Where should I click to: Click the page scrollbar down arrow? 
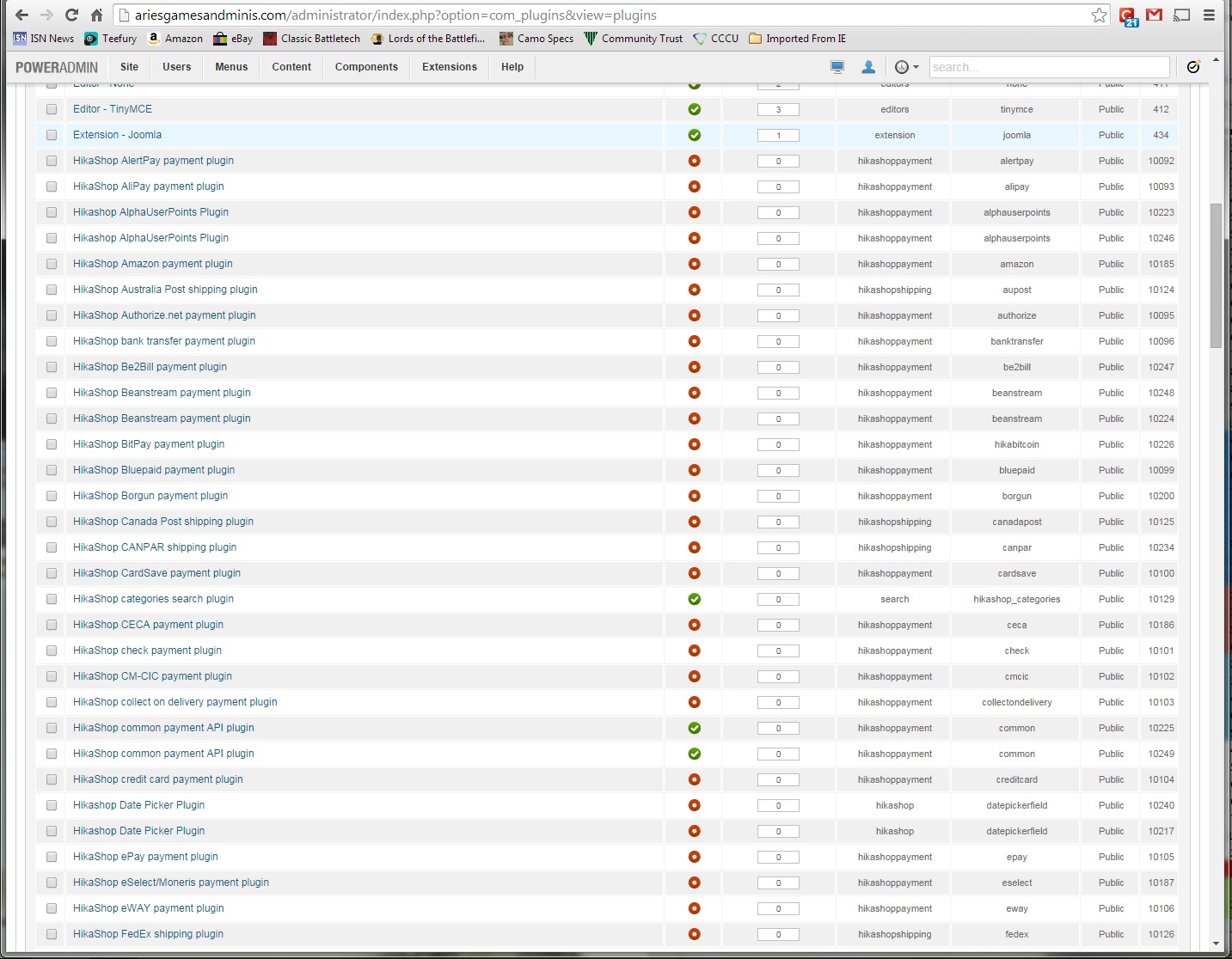pos(1216,943)
